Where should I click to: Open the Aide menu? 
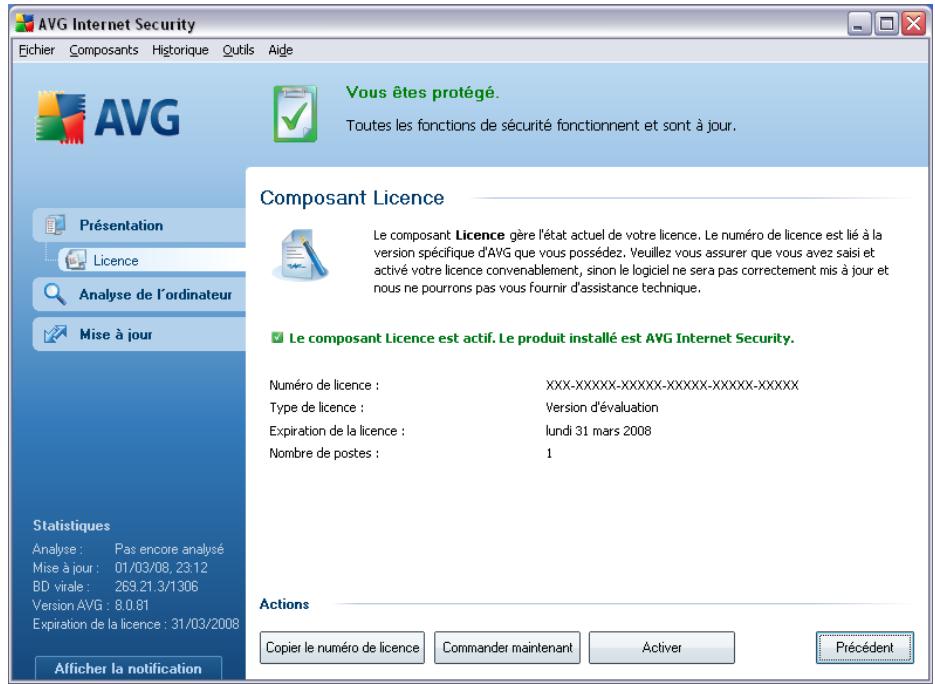click(280, 50)
